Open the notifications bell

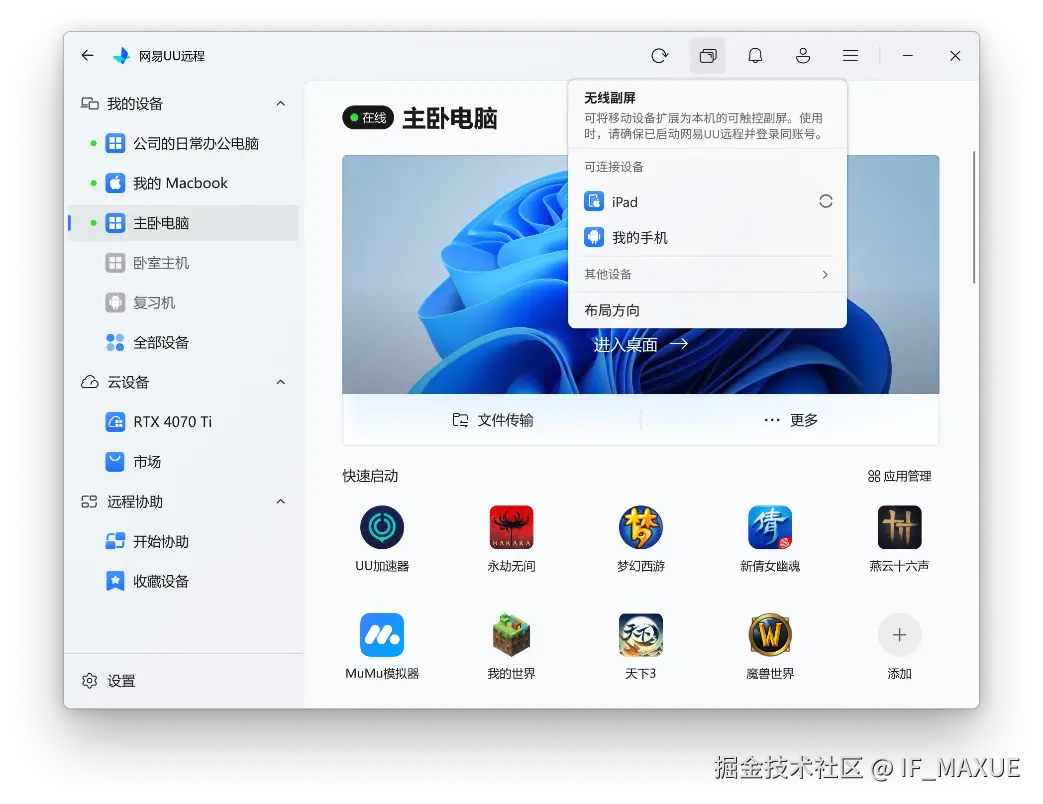click(755, 56)
